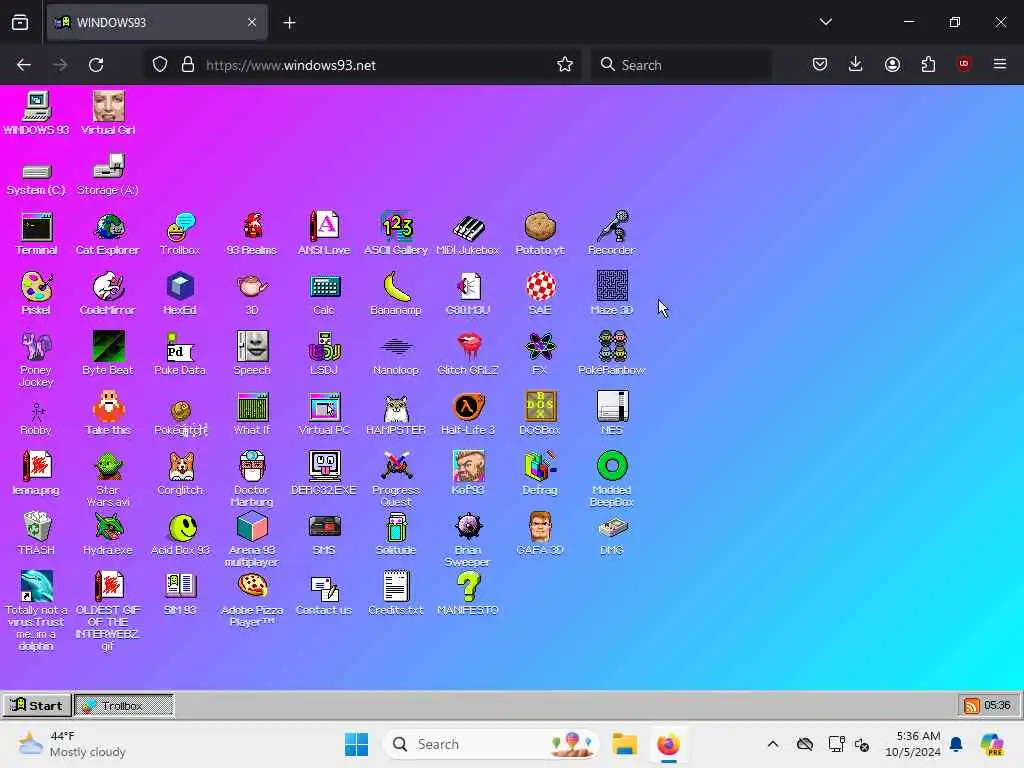The height and width of the screenshot is (768, 1024).
Task: Focus the Firefox Search field
Action: pyautogui.click(x=681, y=65)
